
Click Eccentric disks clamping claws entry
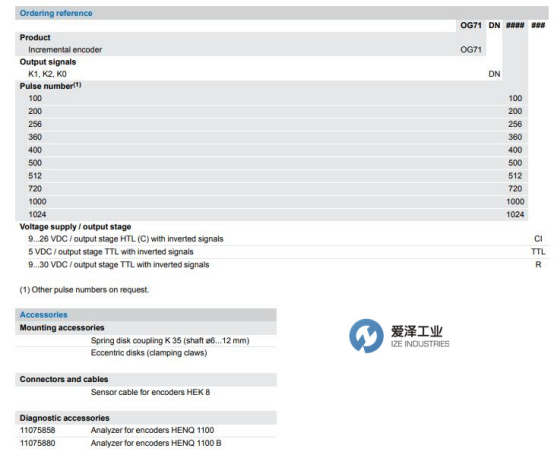point(149,353)
